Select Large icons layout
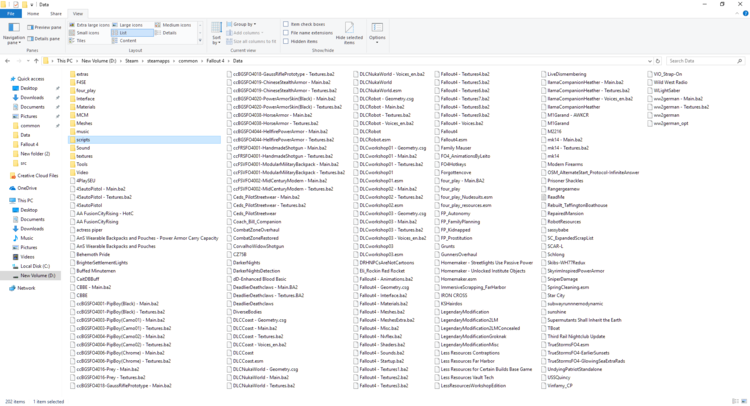Screen dimensions: 750x406 [x=127, y=25]
